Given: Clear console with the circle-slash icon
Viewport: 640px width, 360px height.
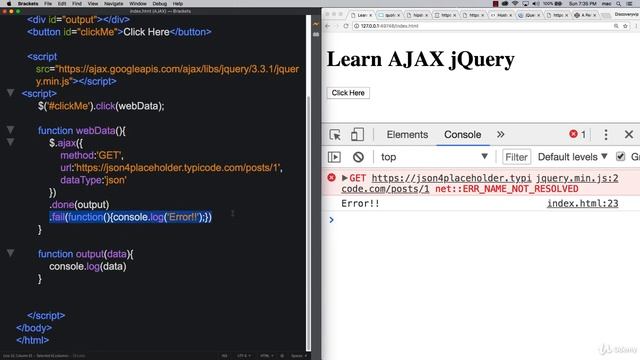Looking at the screenshot, I should [358, 157].
